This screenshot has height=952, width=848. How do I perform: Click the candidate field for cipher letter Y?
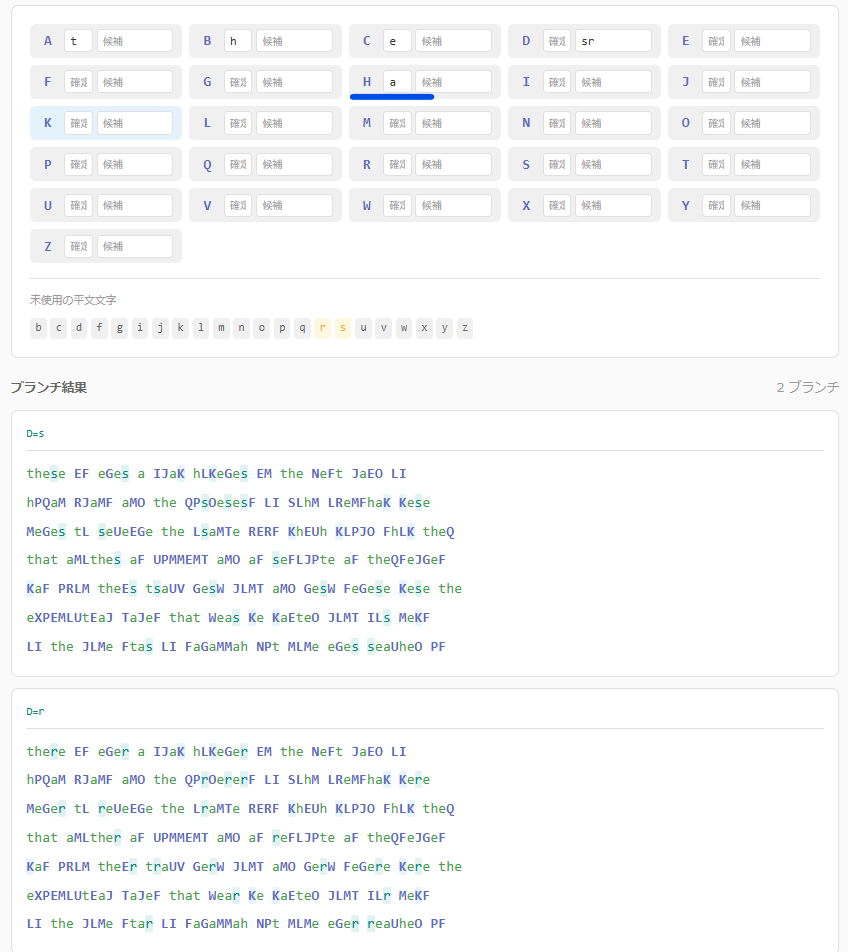[772, 205]
